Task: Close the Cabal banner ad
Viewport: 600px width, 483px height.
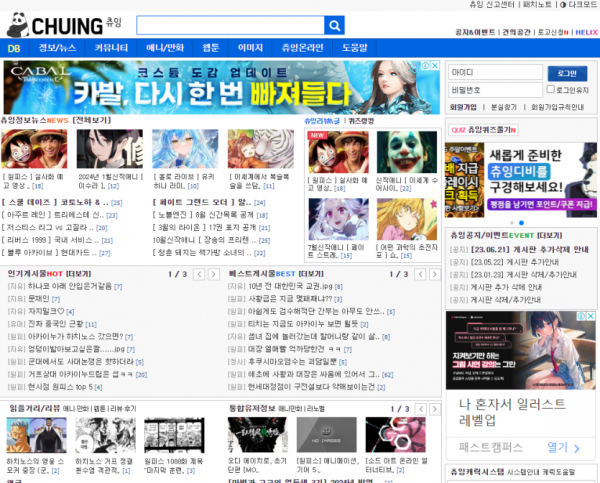Action: (x=435, y=66)
